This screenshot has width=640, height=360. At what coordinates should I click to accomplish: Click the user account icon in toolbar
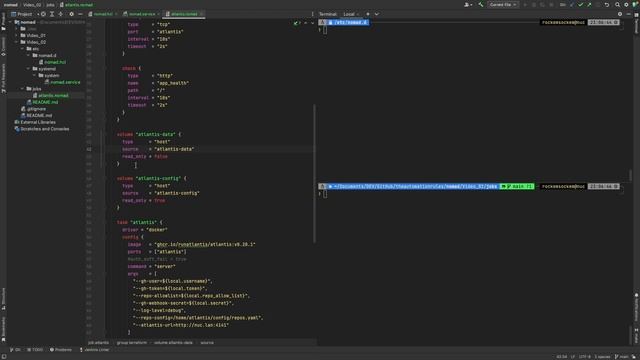click(x=467, y=4)
